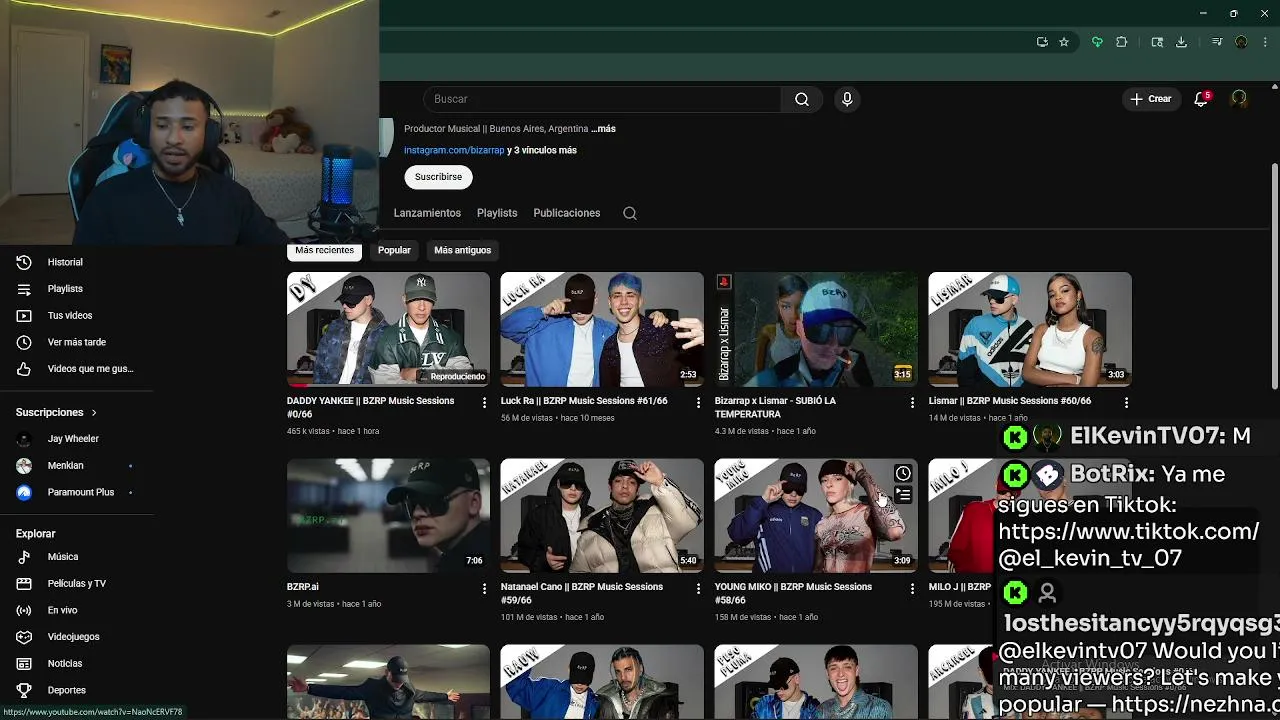Open the browser downloads icon
Screen dimensions: 1280x720
pyautogui.click(x=1181, y=42)
